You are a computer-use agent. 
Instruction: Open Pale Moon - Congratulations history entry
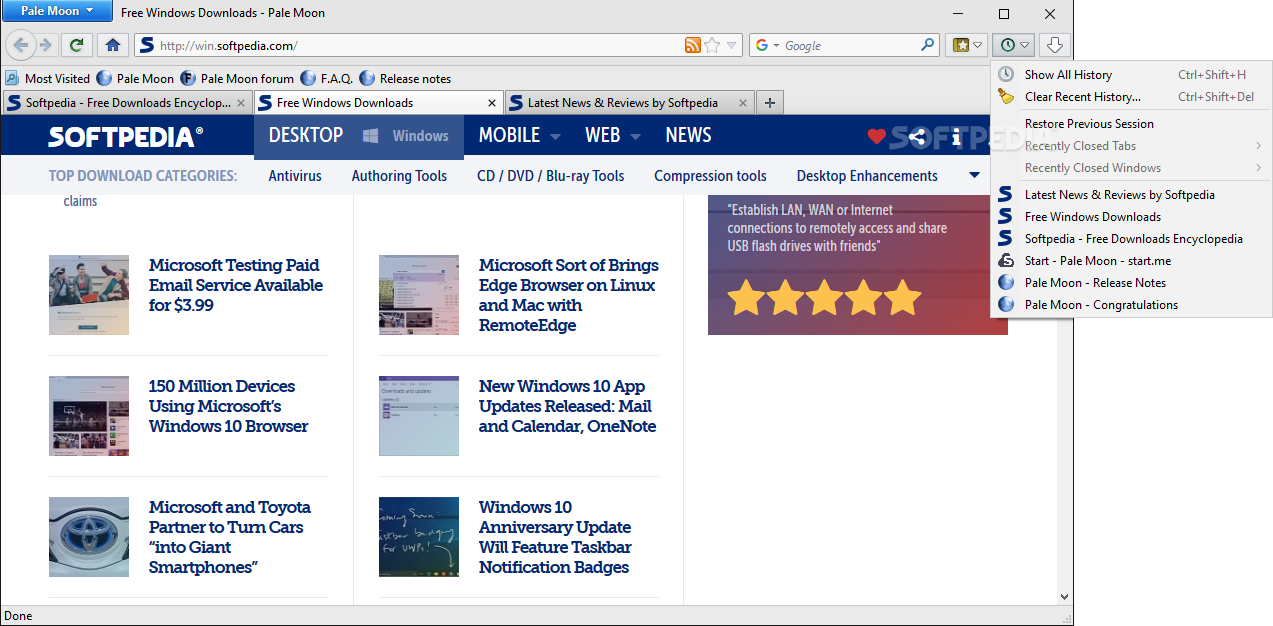pyautogui.click(x=1131, y=305)
